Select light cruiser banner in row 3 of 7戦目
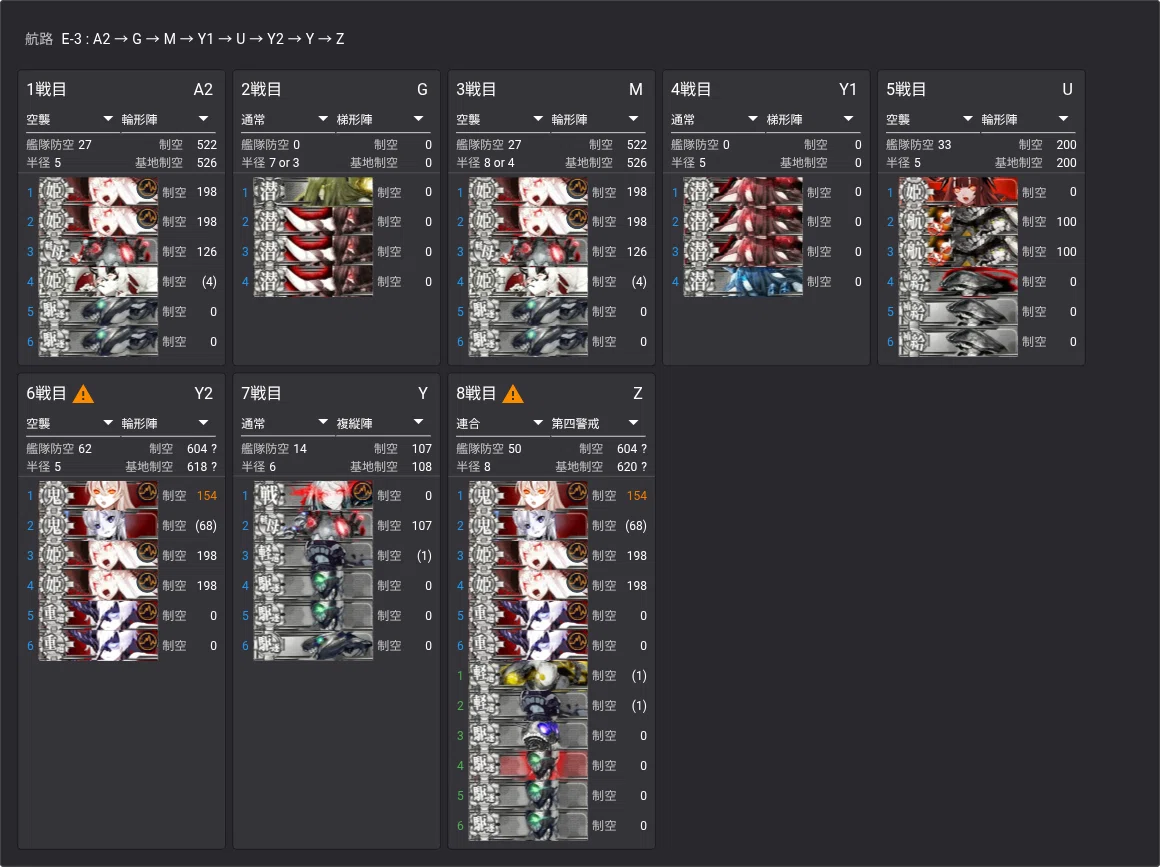Viewport: 1160px width, 867px height. point(313,556)
